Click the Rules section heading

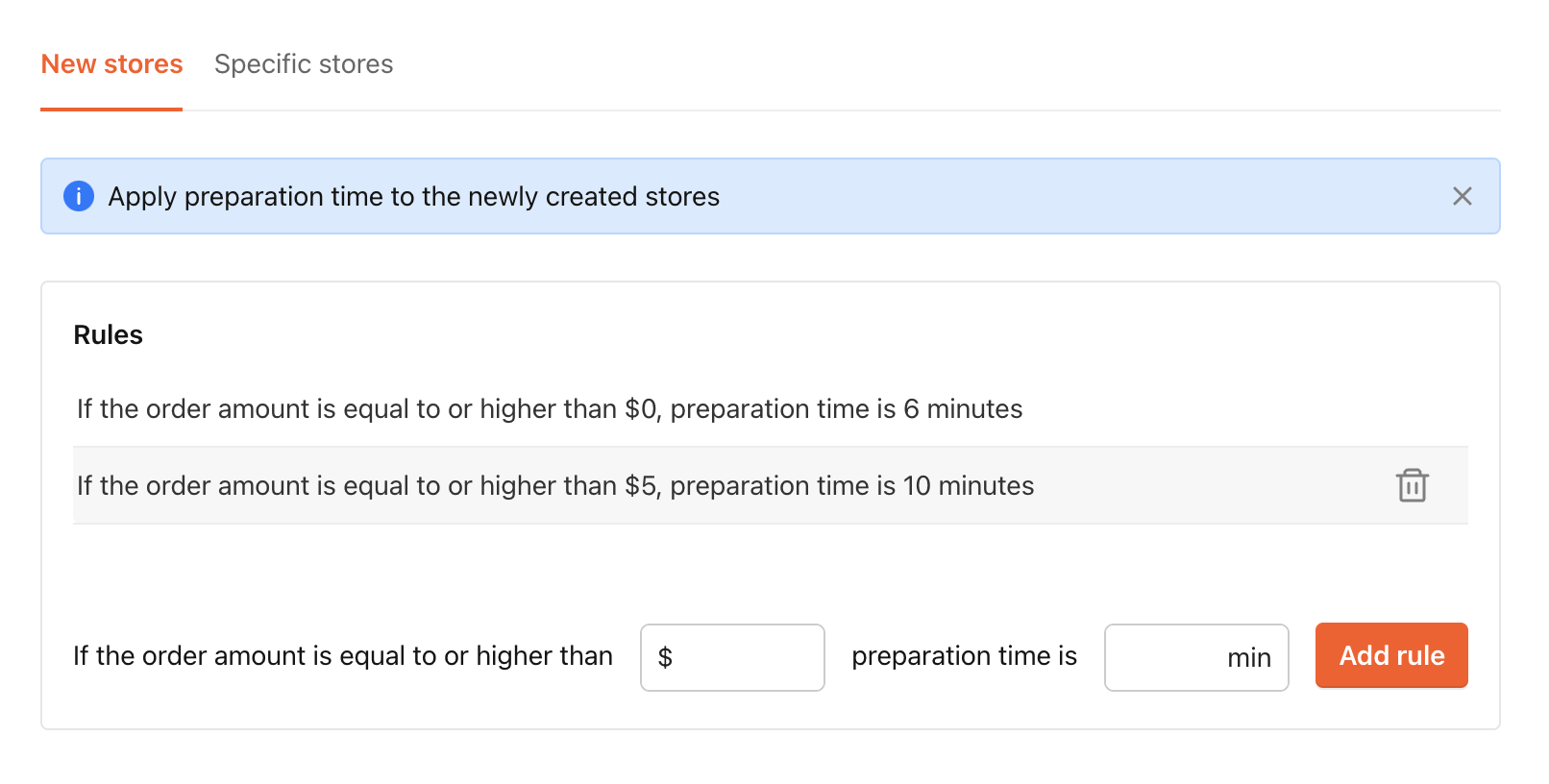pyautogui.click(x=109, y=334)
